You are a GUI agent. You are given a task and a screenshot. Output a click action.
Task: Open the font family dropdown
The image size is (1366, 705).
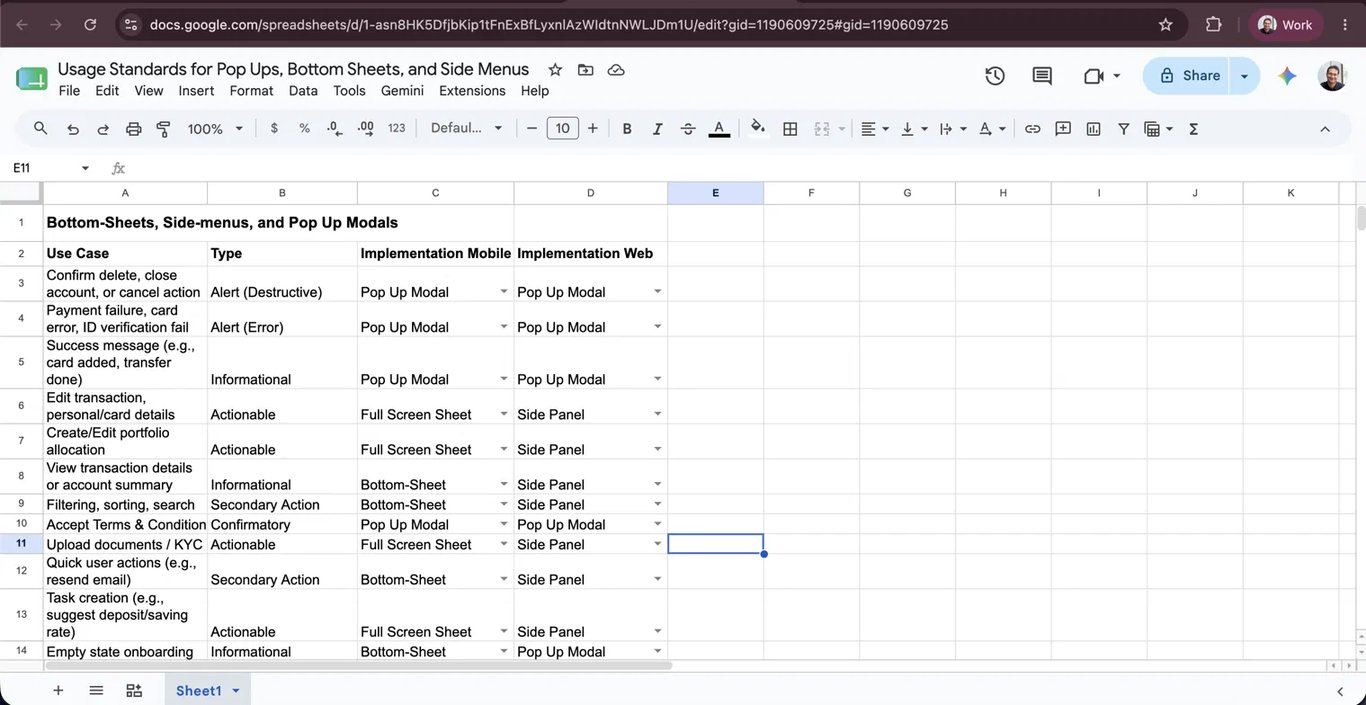pyautogui.click(x=466, y=128)
